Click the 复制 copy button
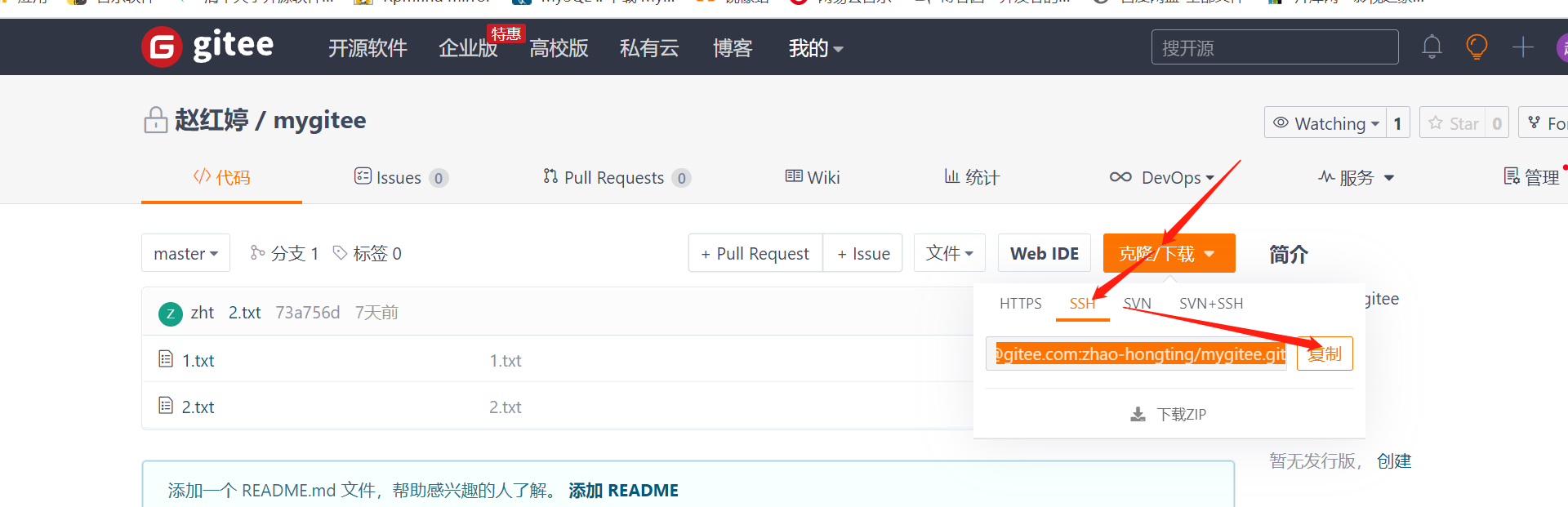This screenshot has height=507, width=1568. click(1325, 354)
